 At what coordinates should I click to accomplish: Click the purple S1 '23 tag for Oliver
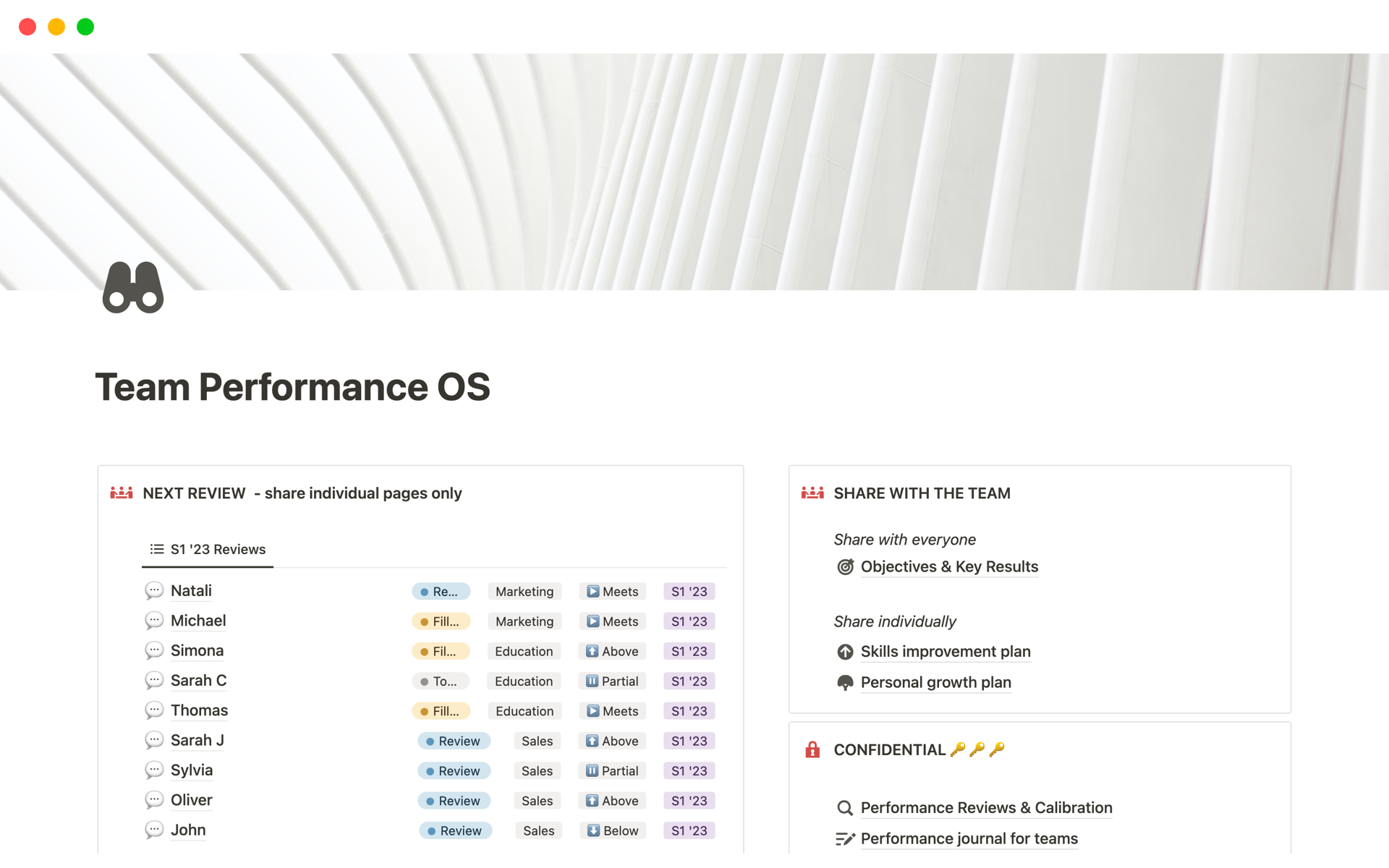pyautogui.click(x=689, y=801)
